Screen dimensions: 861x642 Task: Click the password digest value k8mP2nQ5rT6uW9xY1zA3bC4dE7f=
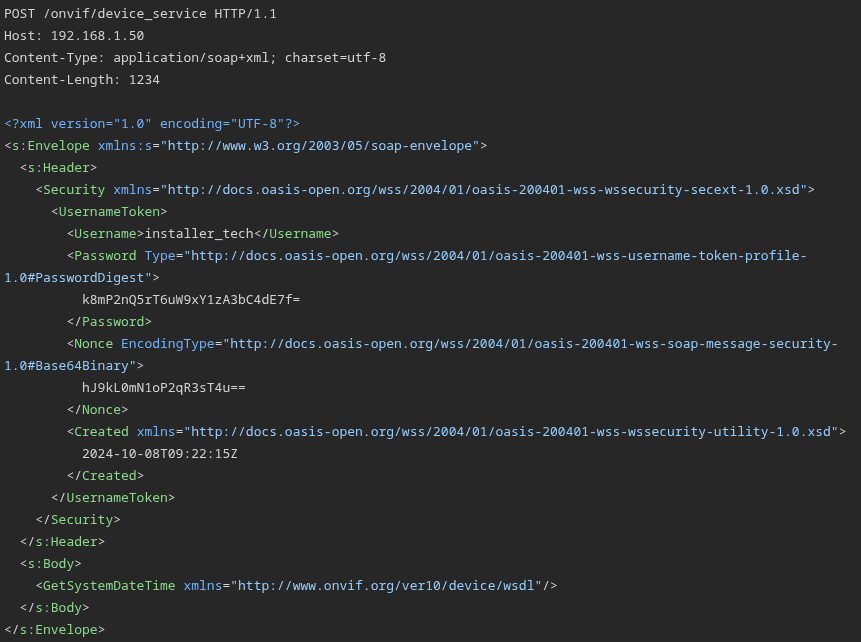[x=191, y=299]
